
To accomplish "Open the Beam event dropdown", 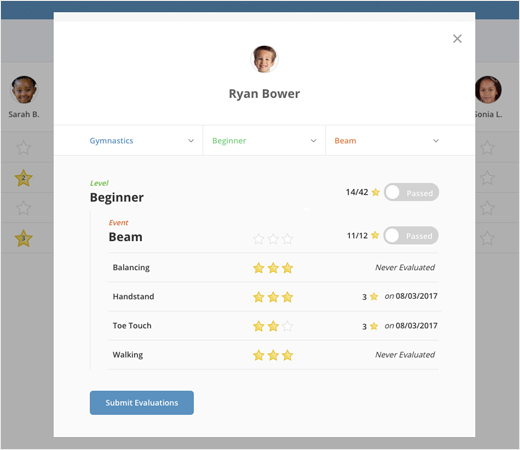I will pos(387,141).
